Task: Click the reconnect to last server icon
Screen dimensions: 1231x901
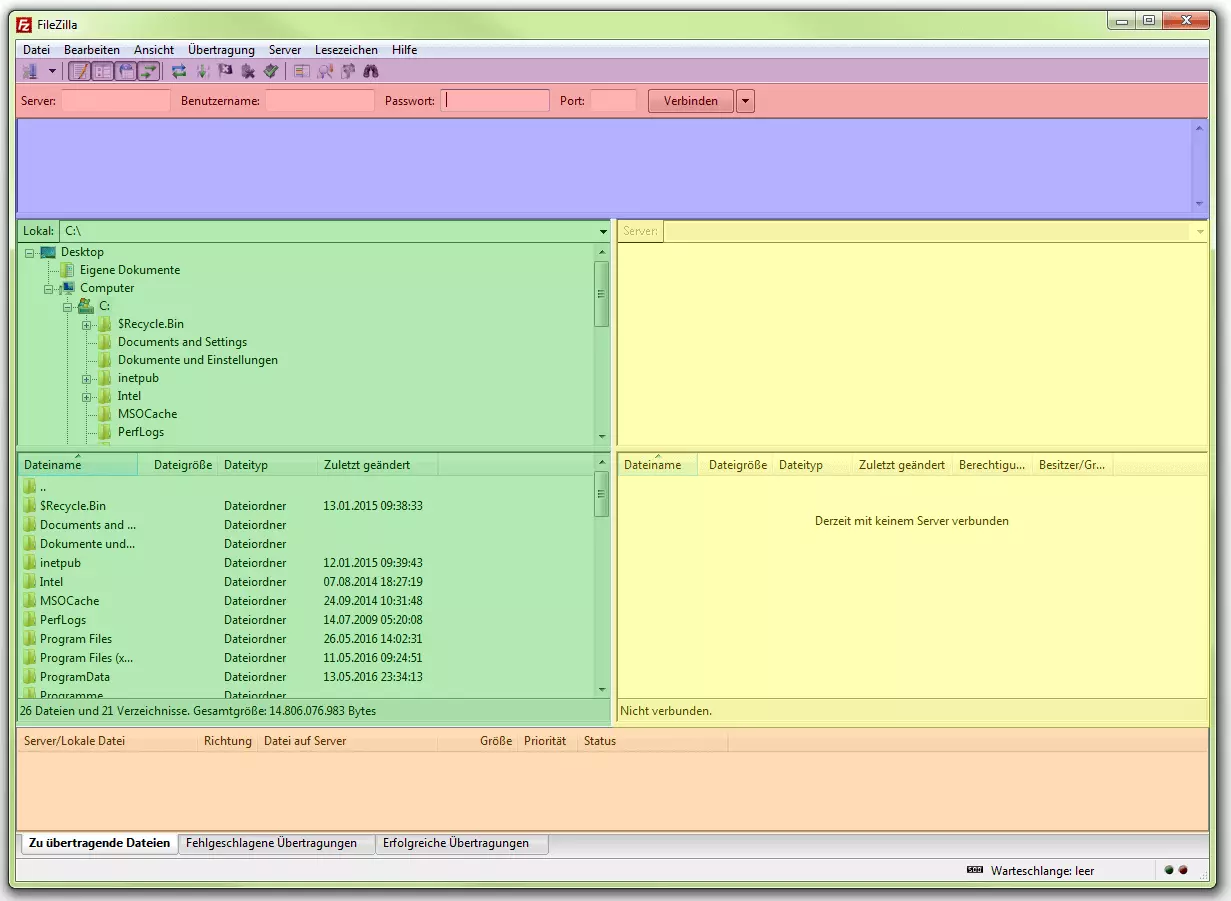Action: 271,71
